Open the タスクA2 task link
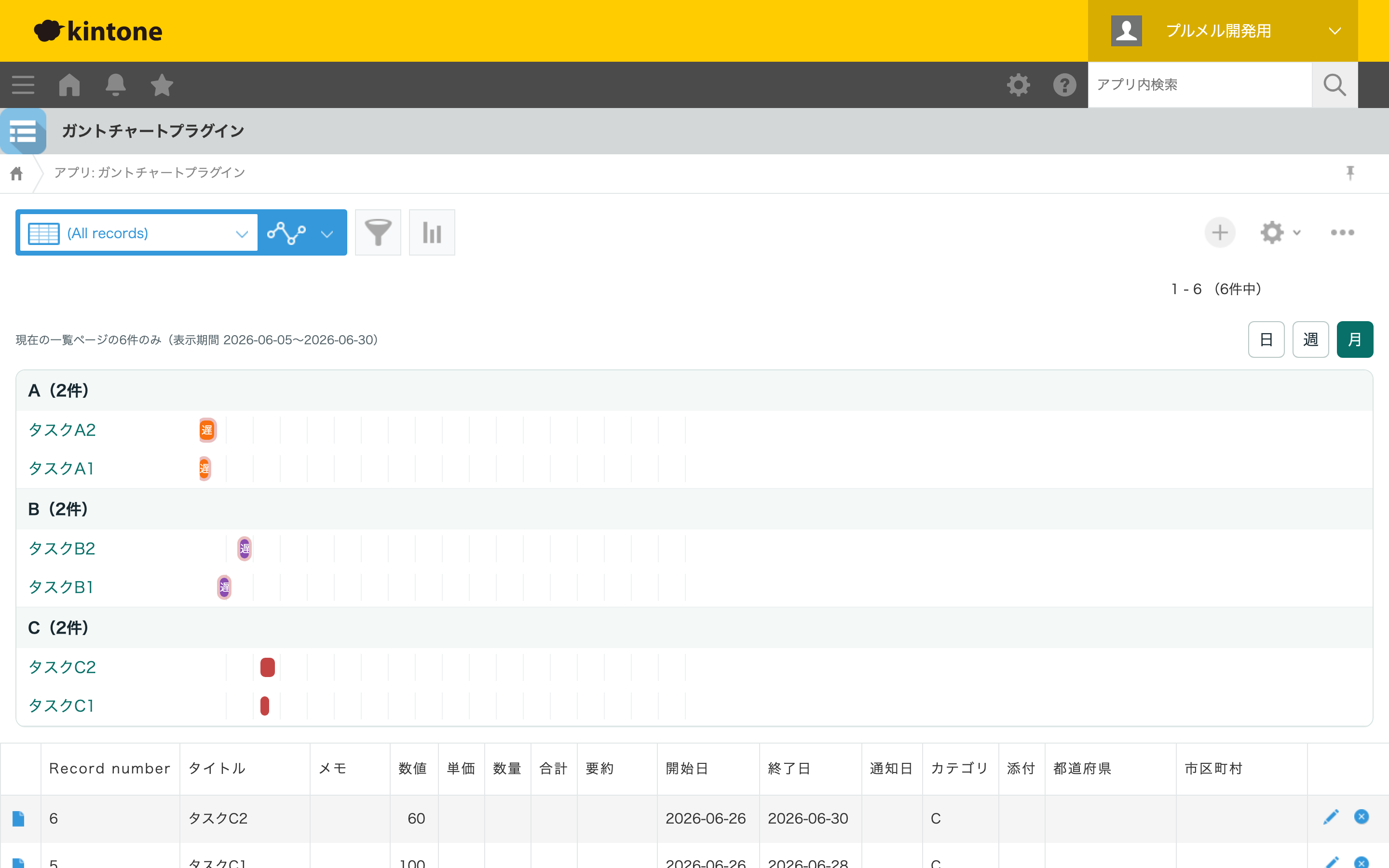 [x=62, y=430]
